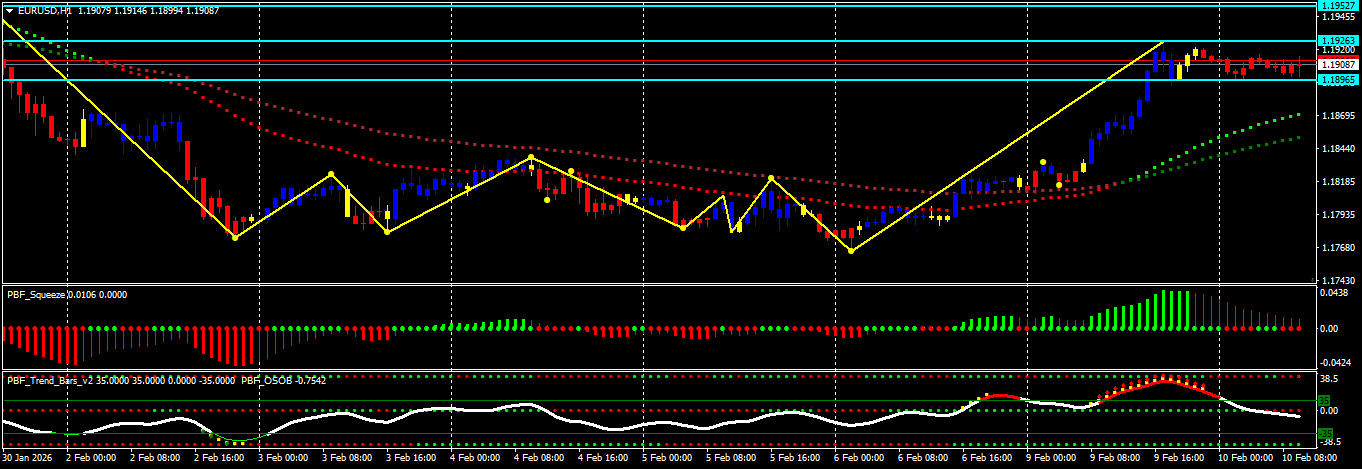The image size is (1362, 469).
Task: Click the 5 Feb 08:00 time label
Action: pos(731,457)
